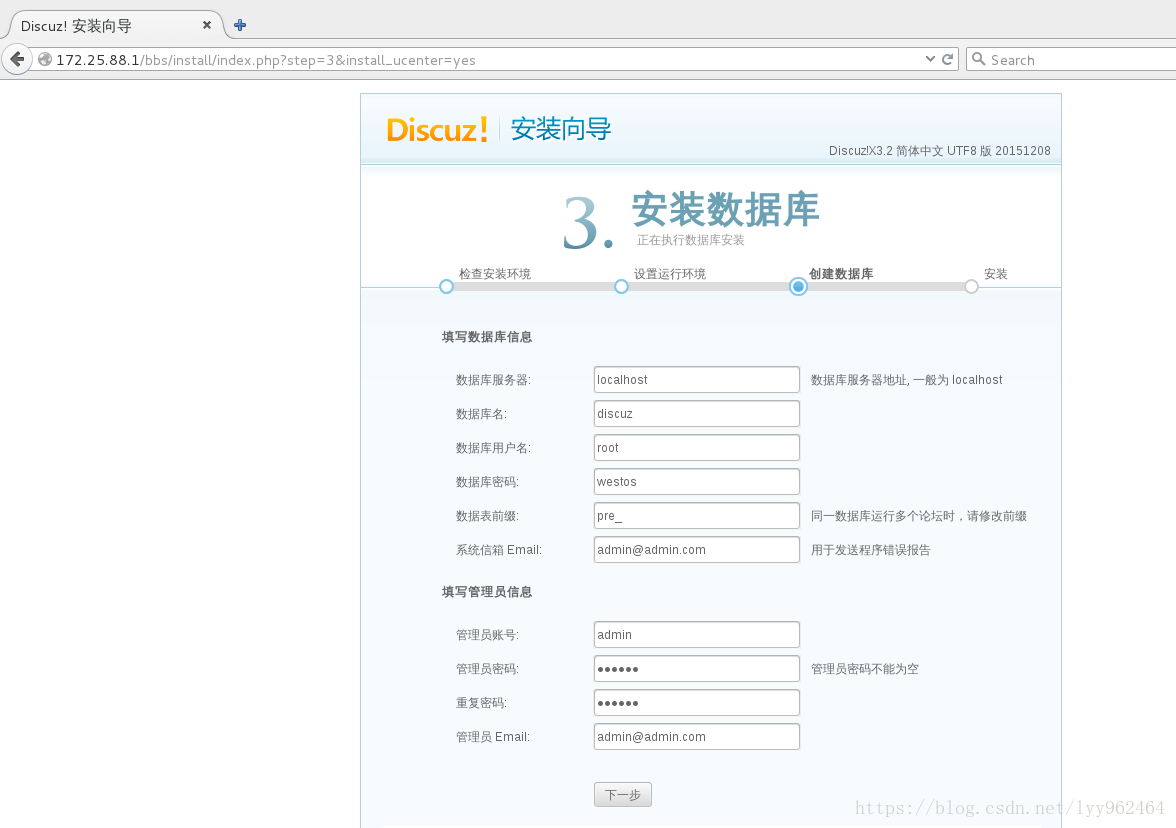The image size is (1176, 828).
Task: Edit the 管理员账号 admin field
Action: [697, 634]
